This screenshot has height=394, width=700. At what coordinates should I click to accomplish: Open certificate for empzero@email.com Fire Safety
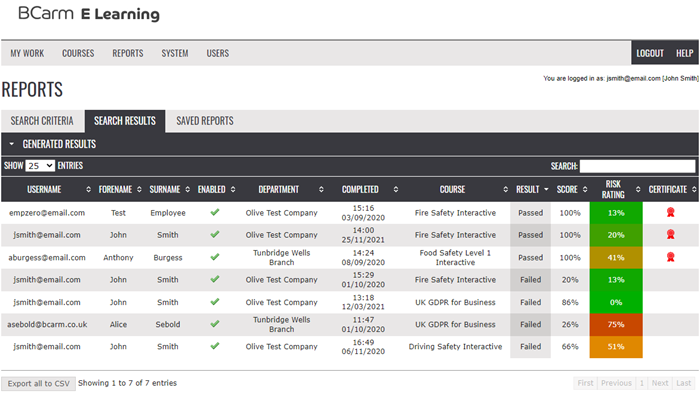click(x=670, y=212)
